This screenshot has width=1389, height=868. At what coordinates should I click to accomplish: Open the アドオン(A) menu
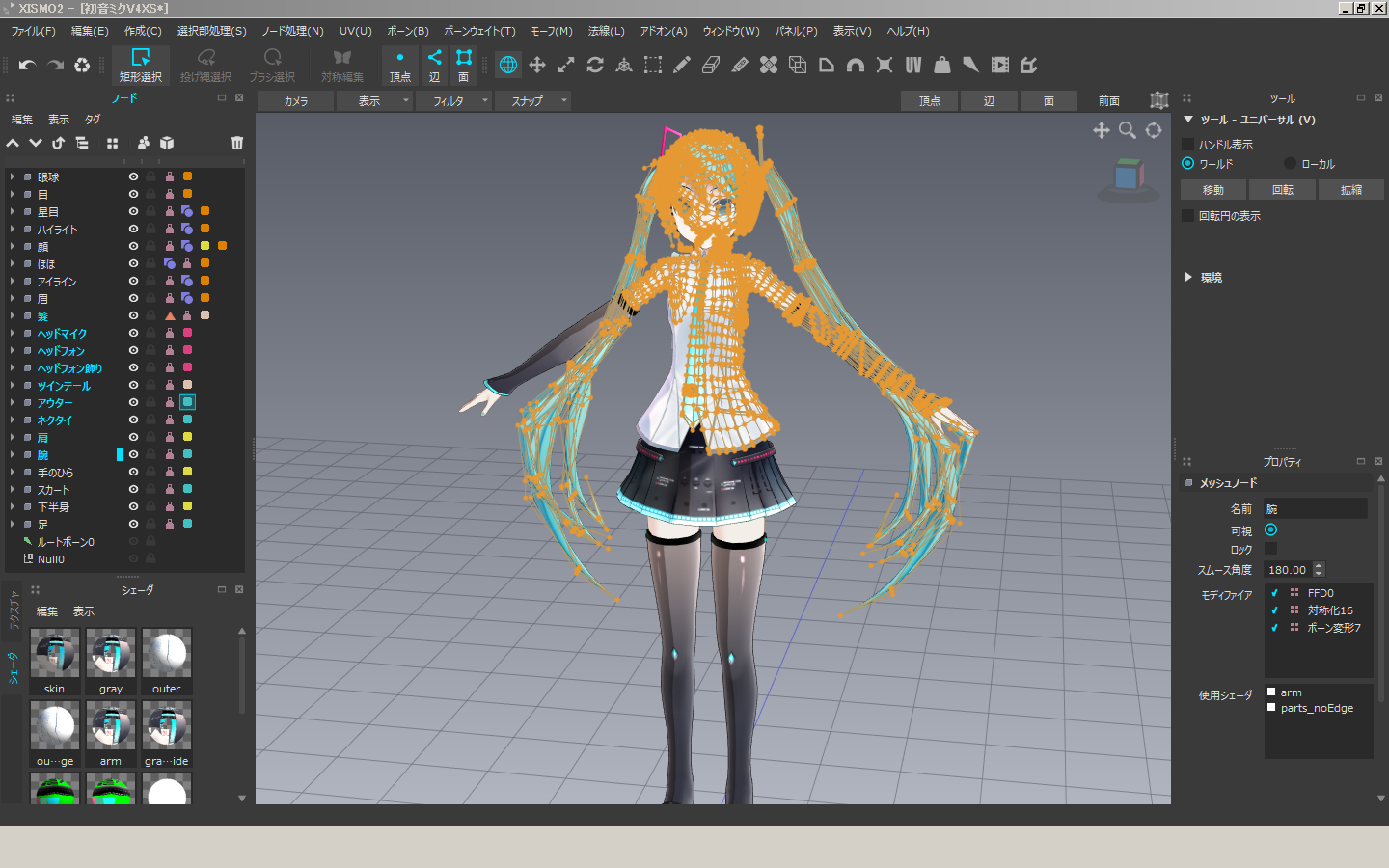(x=664, y=31)
